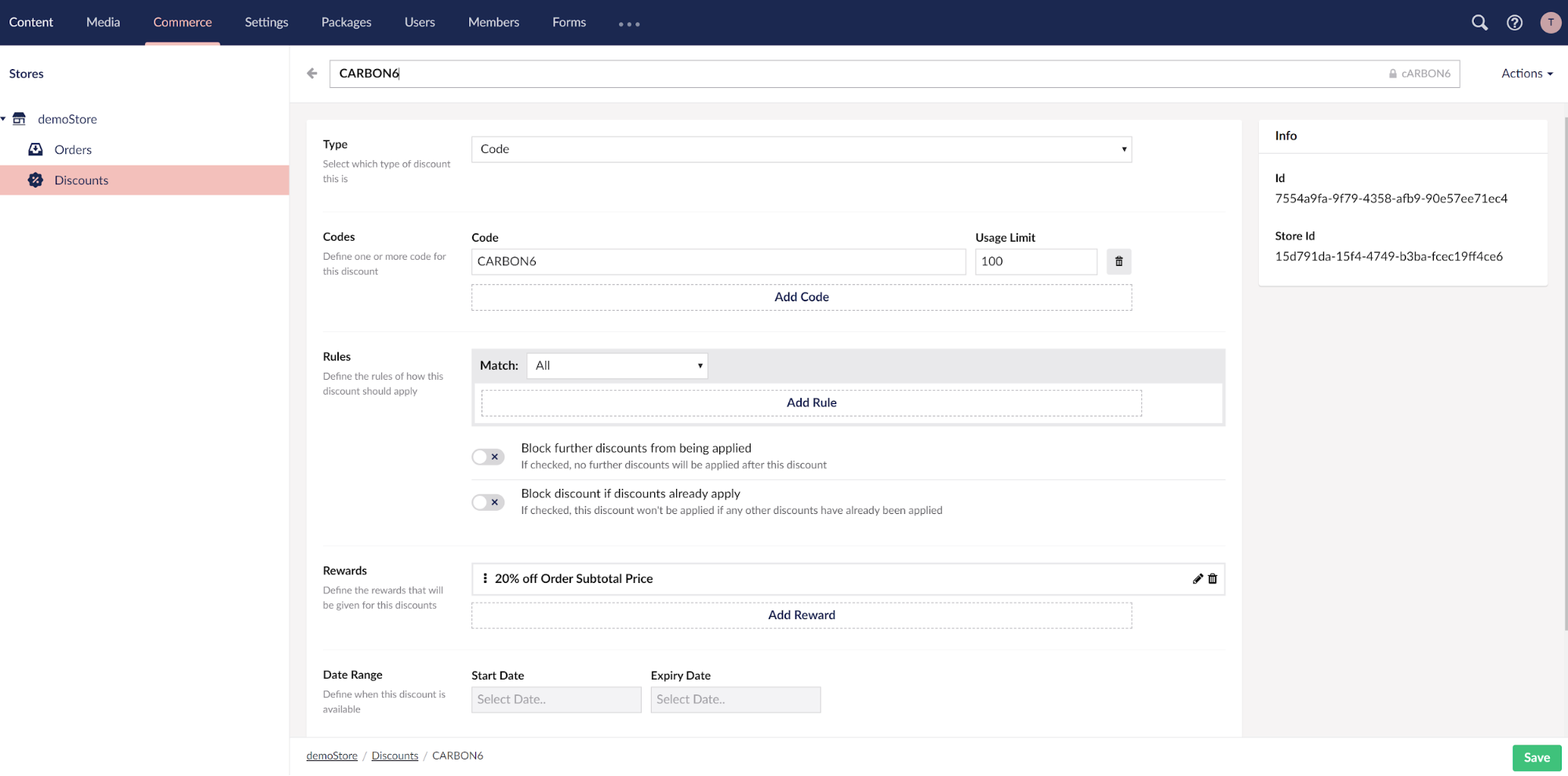The height and width of the screenshot is (776, 1568).
Task: Toggle Block further discounts from being applied
Action: pos(488,457)
